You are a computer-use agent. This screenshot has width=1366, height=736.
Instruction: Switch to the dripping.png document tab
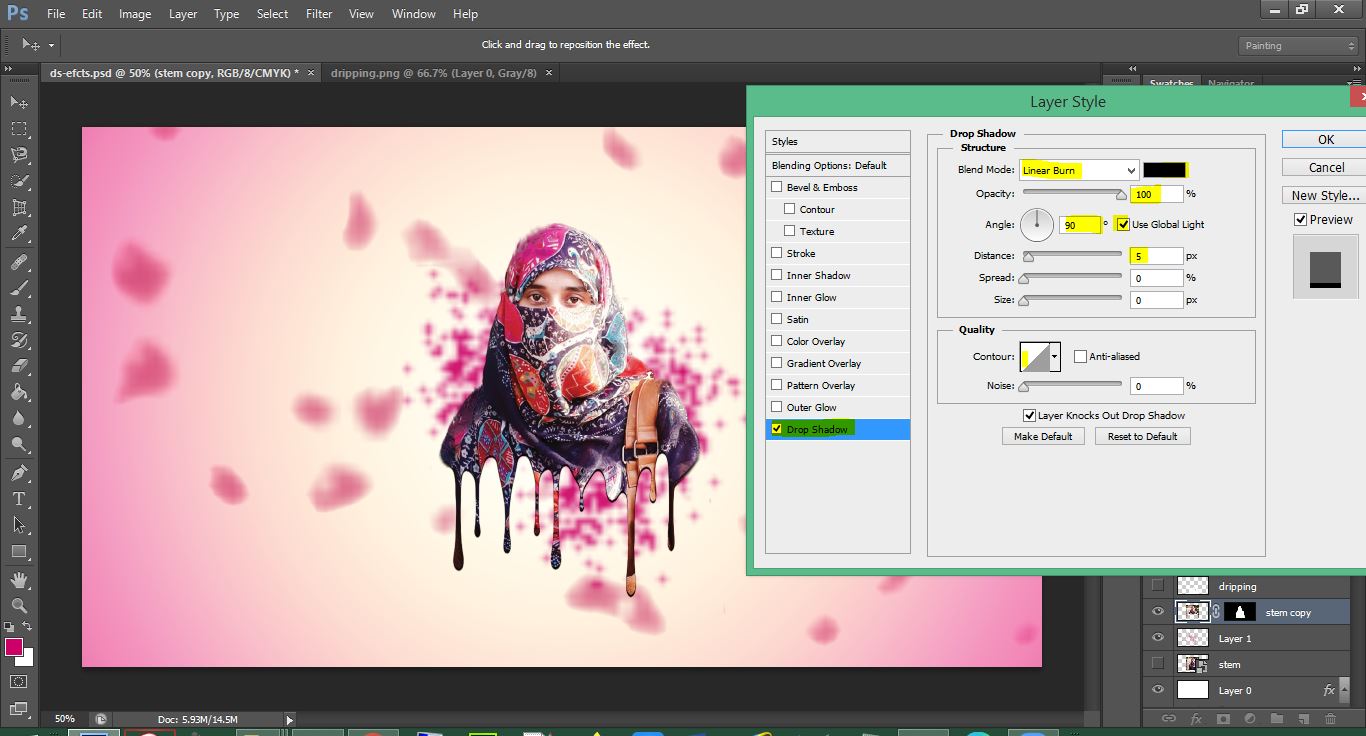pos(433,73)
